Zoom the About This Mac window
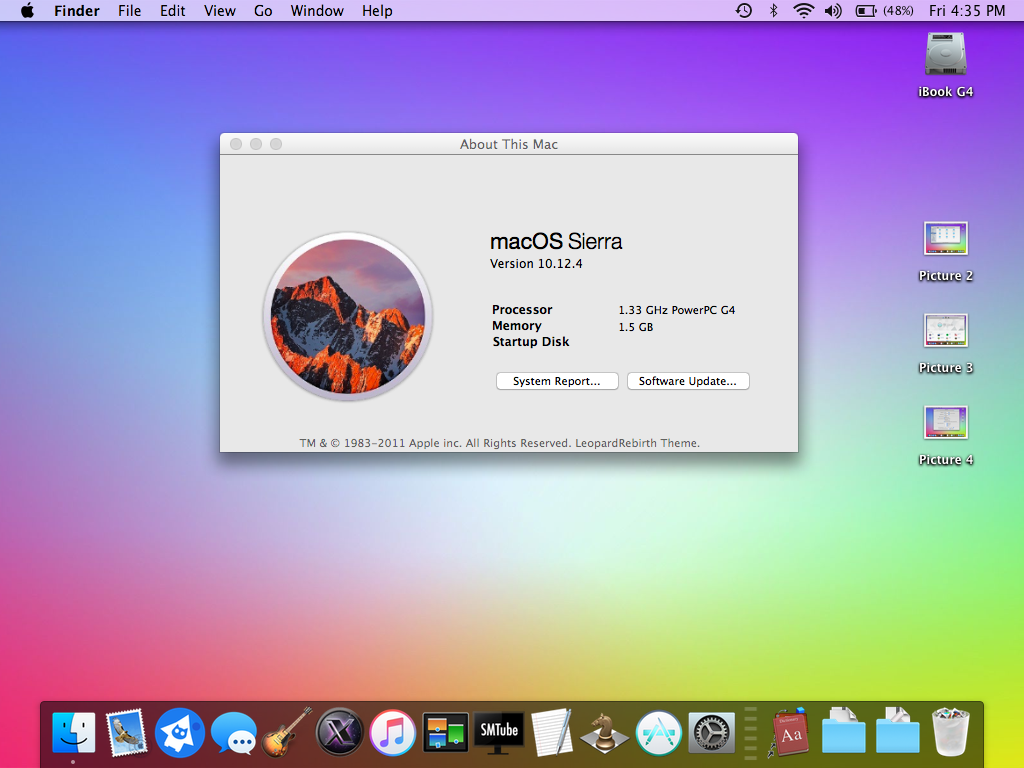Screen dimensions: 1024x768 pyautogui.click(x=276, y=144)
